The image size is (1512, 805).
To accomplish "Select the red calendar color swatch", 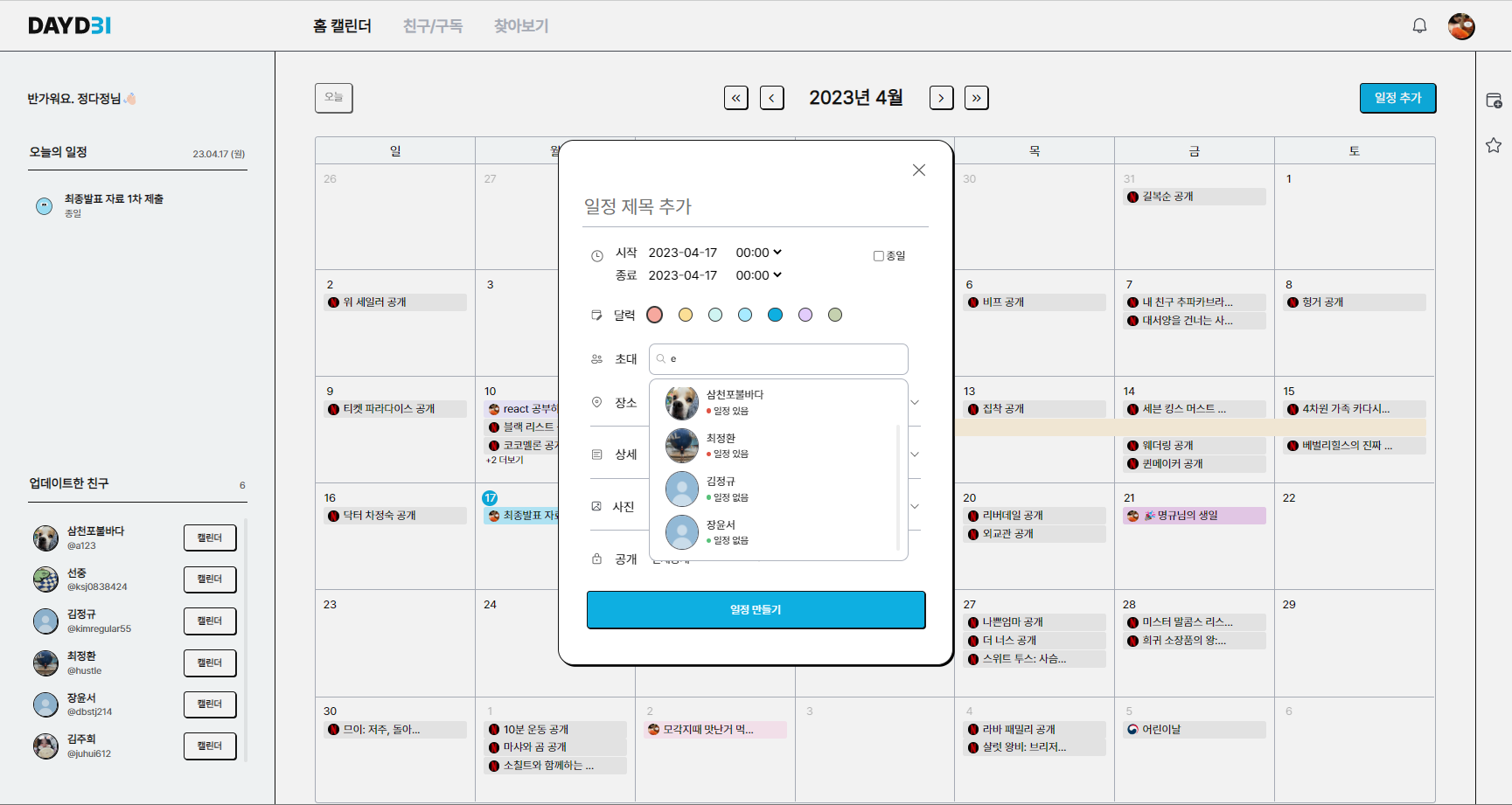I will click(655, 315).
